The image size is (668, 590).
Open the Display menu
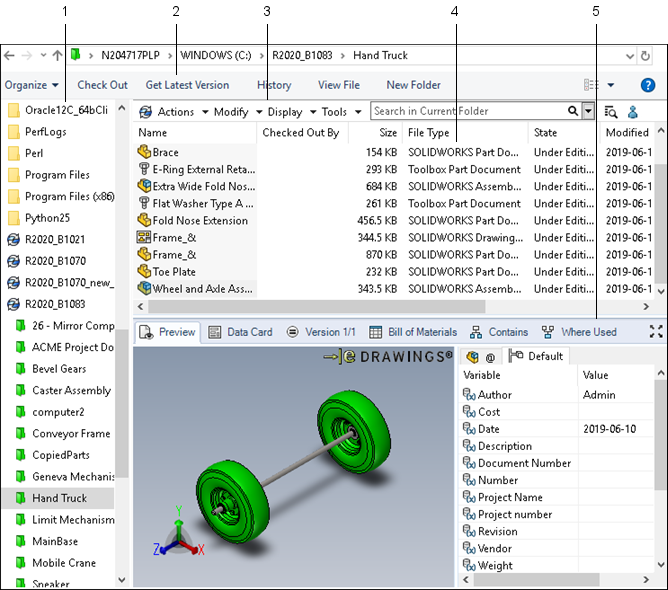pyautogui.click(x=292, y=112)
